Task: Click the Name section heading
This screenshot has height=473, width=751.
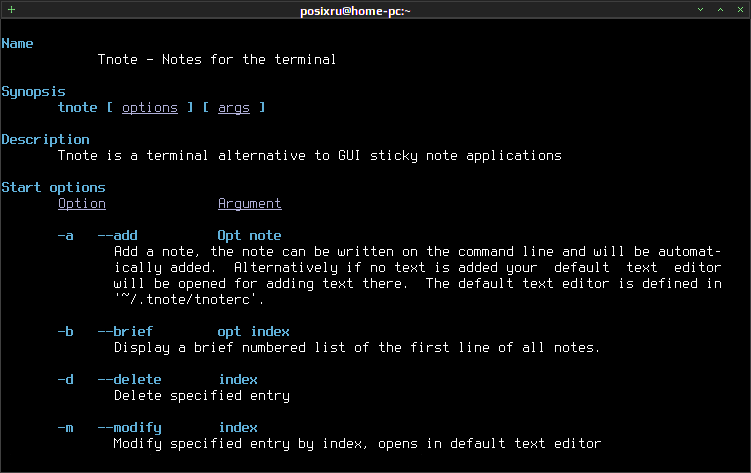Action: coord(17,44)
